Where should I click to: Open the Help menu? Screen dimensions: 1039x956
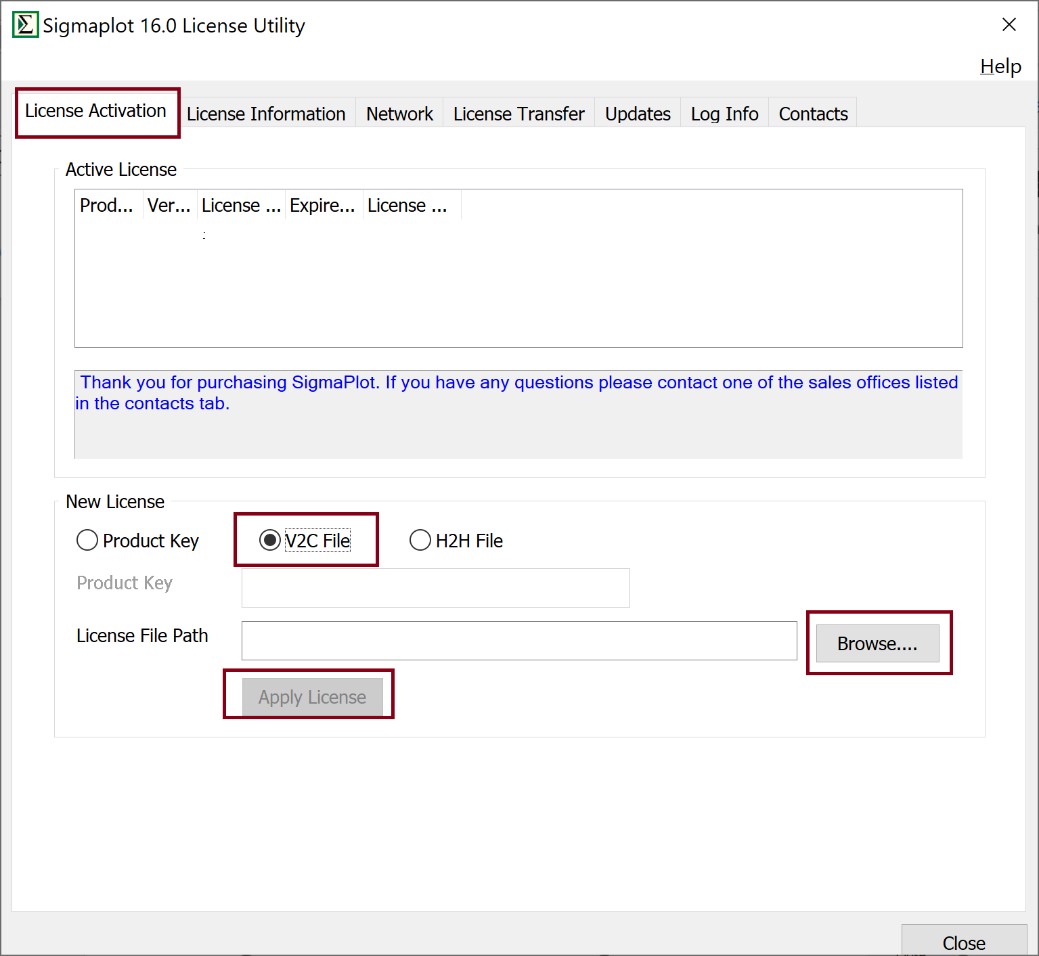1000,66
